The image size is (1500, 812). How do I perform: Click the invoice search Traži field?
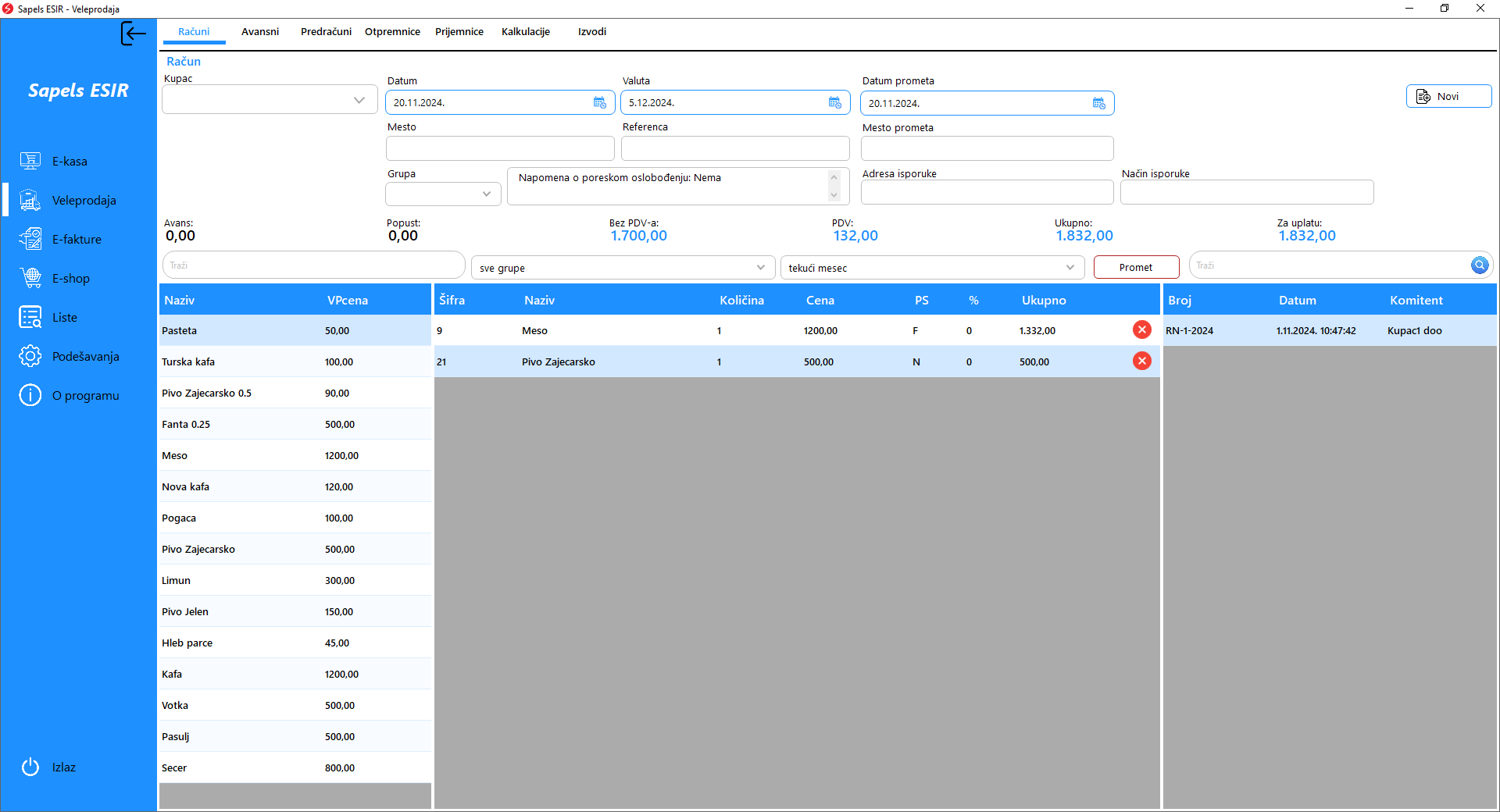pyautogui.click(x=1329, y=265)
